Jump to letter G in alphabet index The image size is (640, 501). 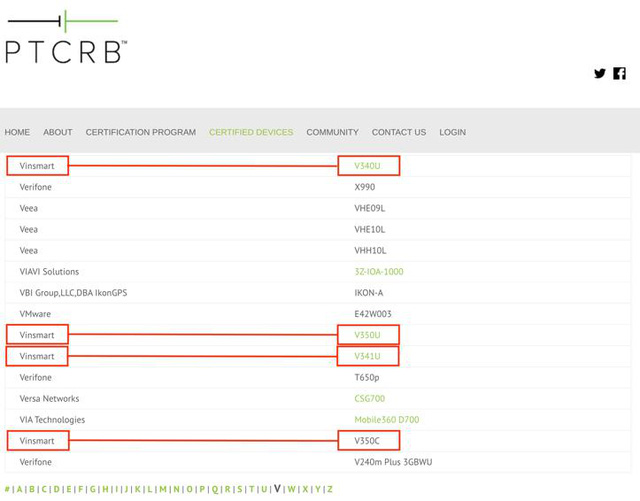point(93,489)
